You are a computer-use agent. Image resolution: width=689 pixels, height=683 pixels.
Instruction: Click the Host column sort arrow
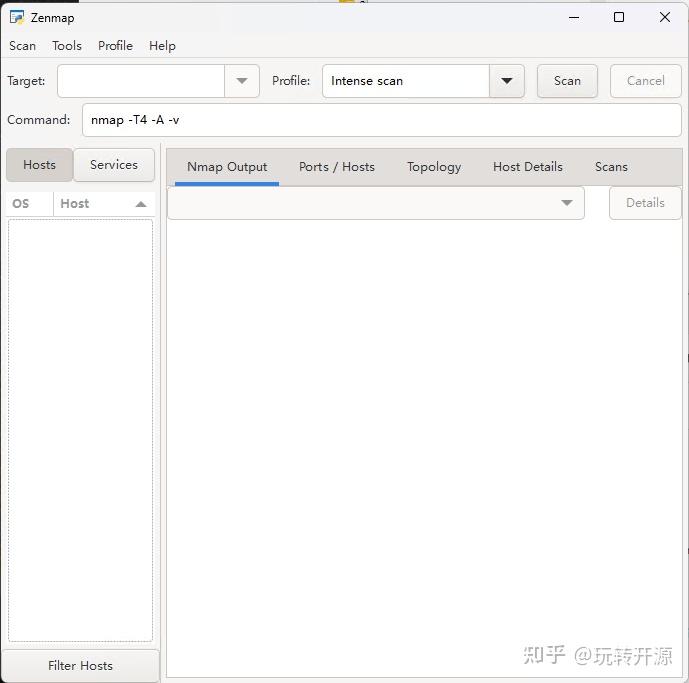(x=141, y=204)
